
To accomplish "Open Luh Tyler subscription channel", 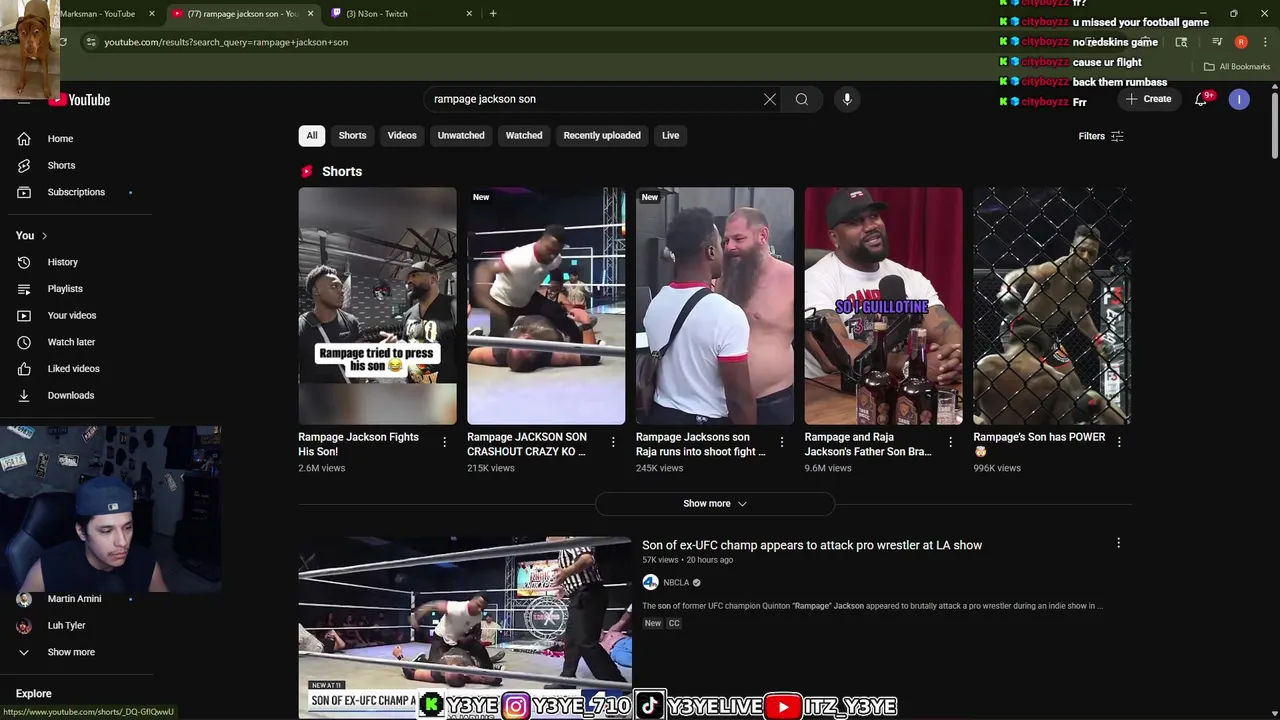I will [66, 626].
